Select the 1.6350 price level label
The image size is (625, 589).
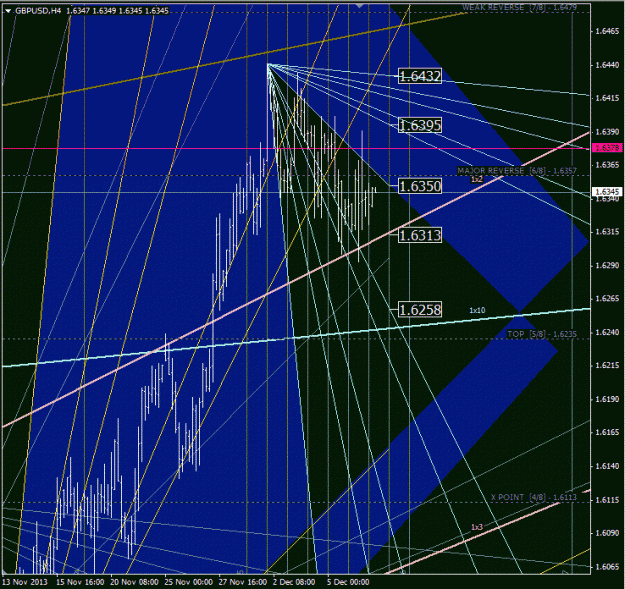click(420, 186)
